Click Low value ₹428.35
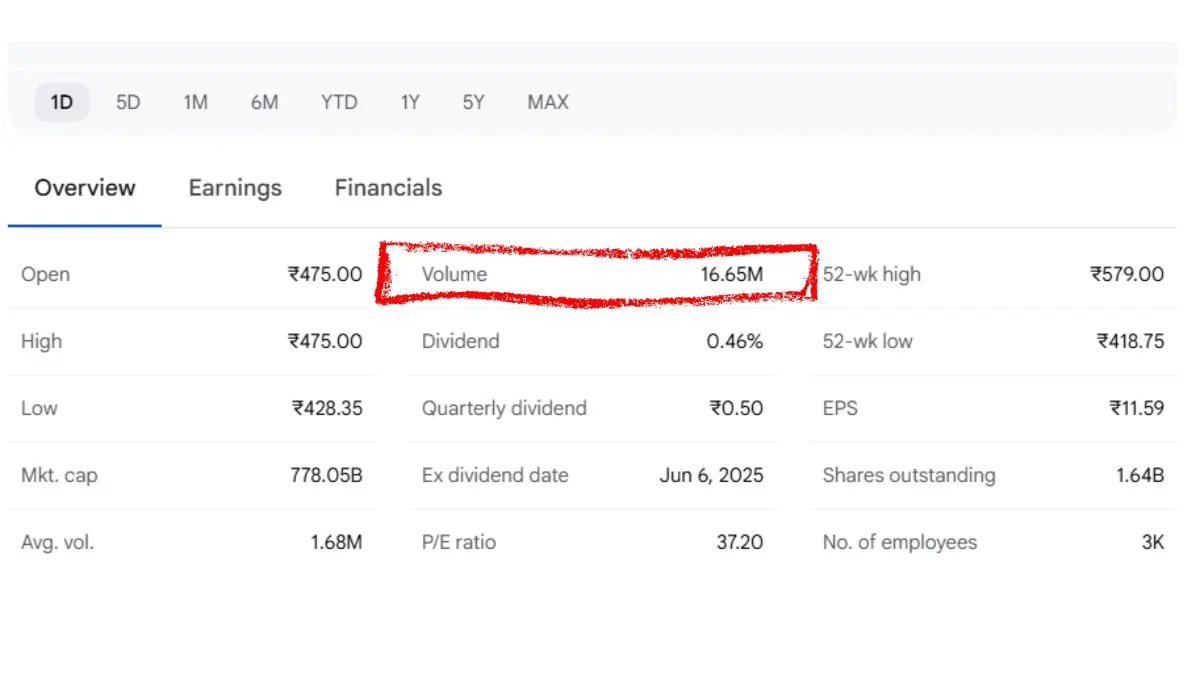 coord(327,408)
